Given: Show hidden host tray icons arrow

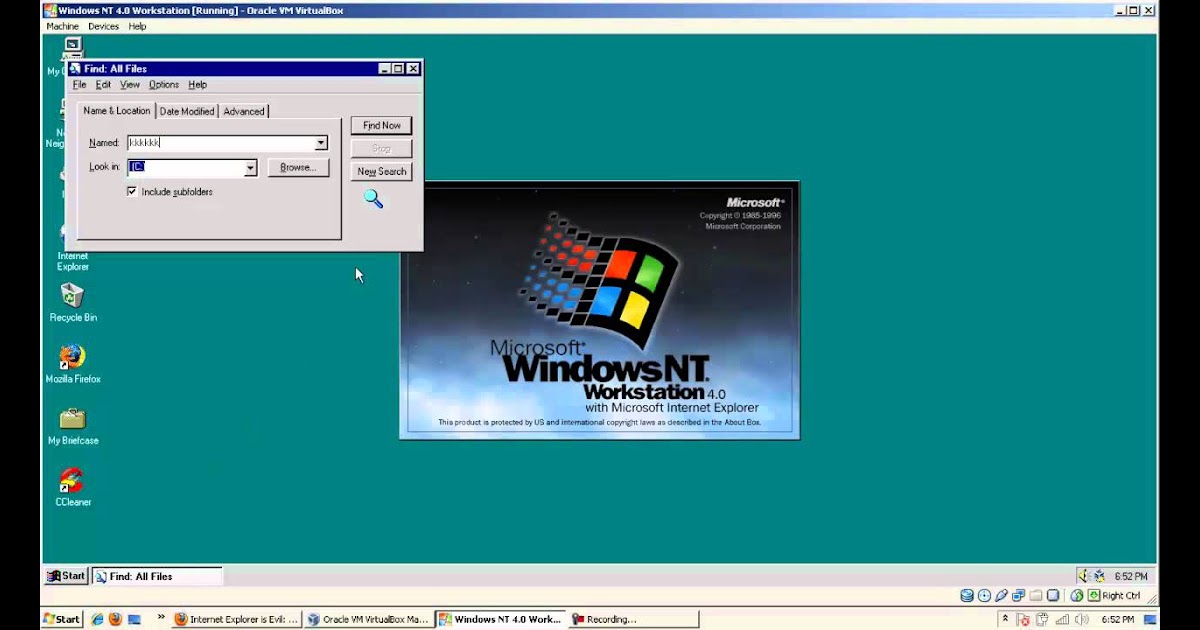Looking at the screenshot, I should [x=1005, y=619].
